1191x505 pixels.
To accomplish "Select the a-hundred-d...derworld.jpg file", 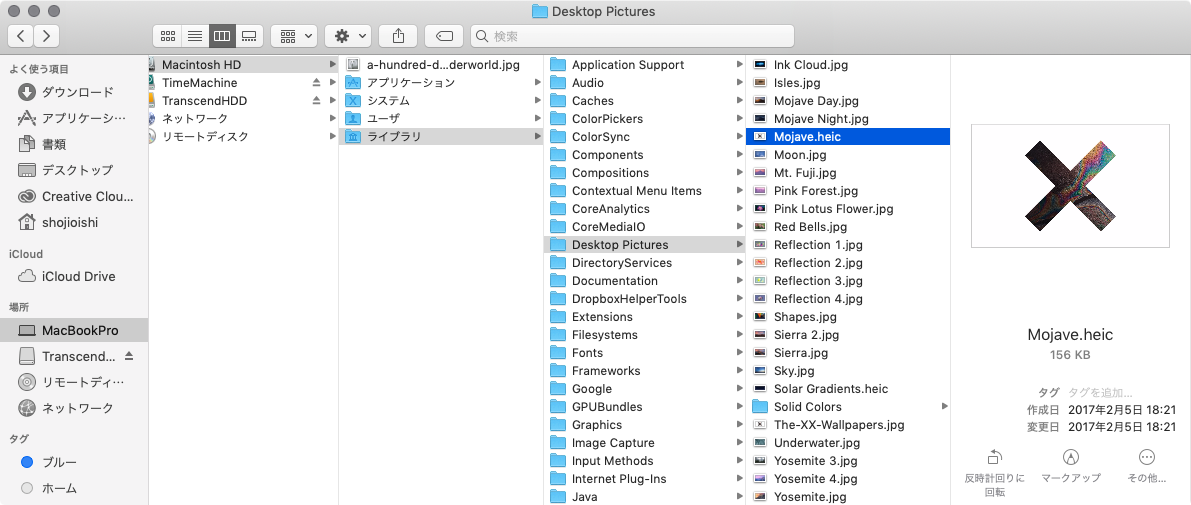I will click(x=441, y=65).
